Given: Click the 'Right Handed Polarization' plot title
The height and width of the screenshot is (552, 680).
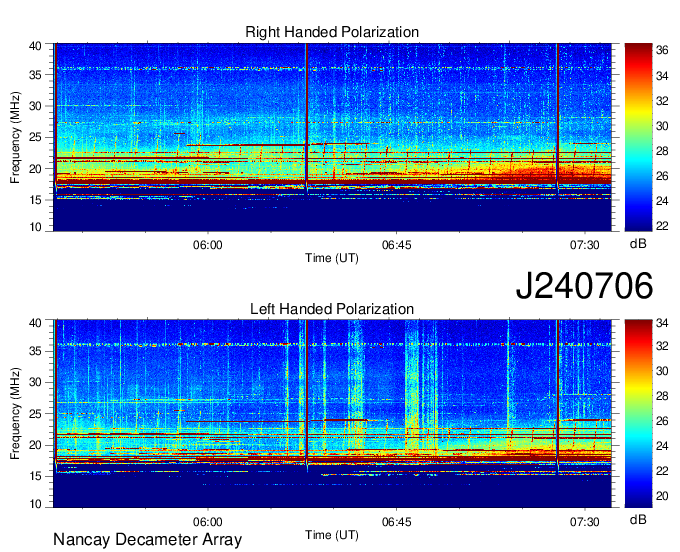Looking at the screenshot, I should point(332,32).
